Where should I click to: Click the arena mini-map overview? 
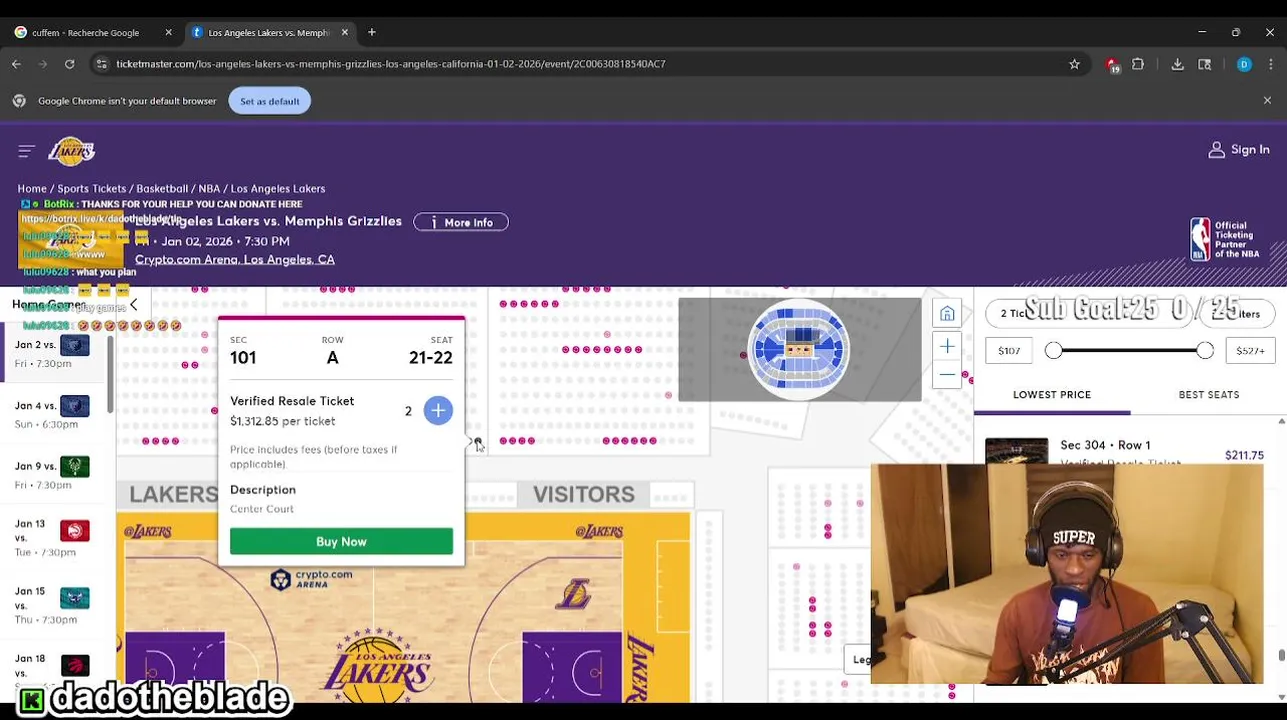[799, 349]
